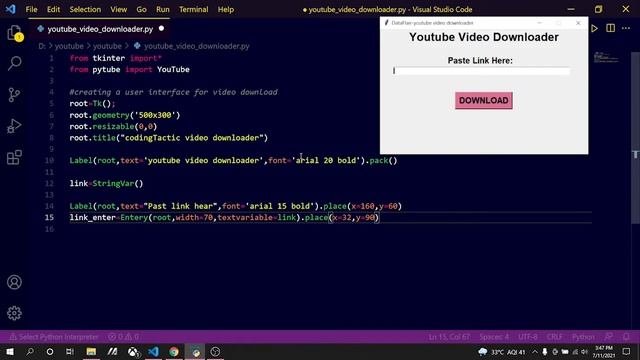This screenshot has width=640, height=360.
Task: Open the Windows Action Center
Action: (x=627, y=351)
